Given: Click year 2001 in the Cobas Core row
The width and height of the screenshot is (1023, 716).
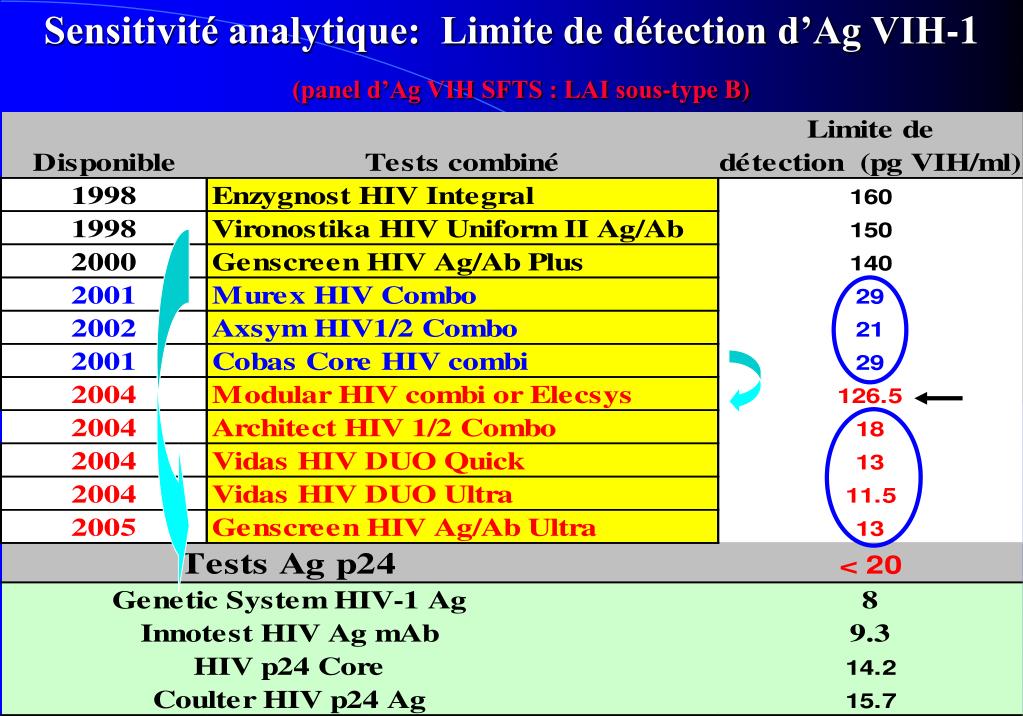Looking at the screenshot, I should click(x=104, y=362).
